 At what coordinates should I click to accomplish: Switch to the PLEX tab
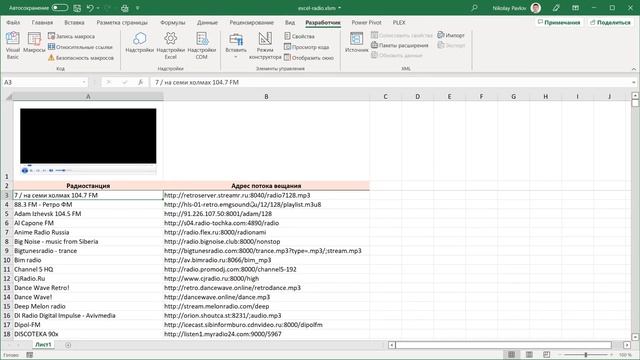click(399, 22)
